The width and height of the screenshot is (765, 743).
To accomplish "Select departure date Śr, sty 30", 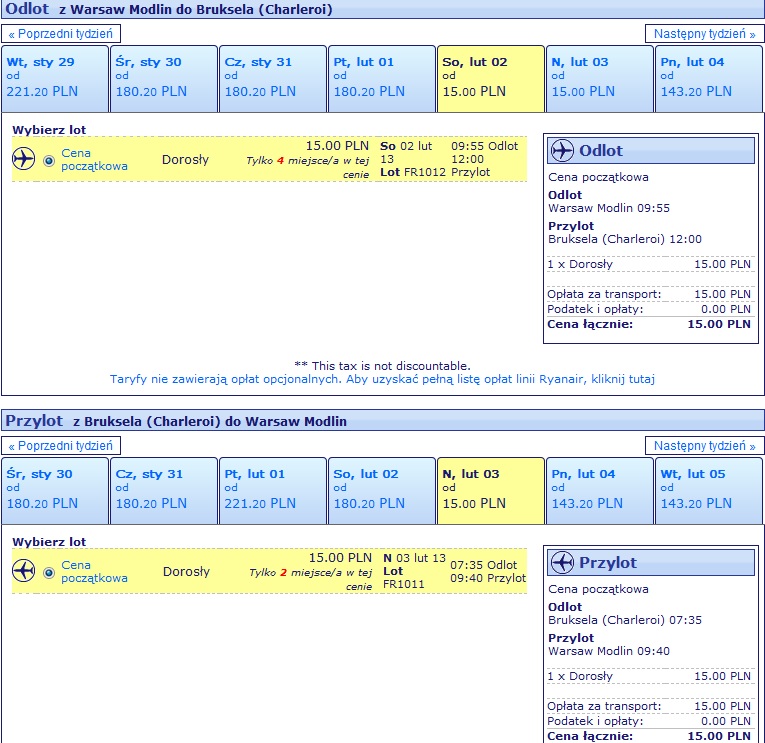I will coord(164,79).
